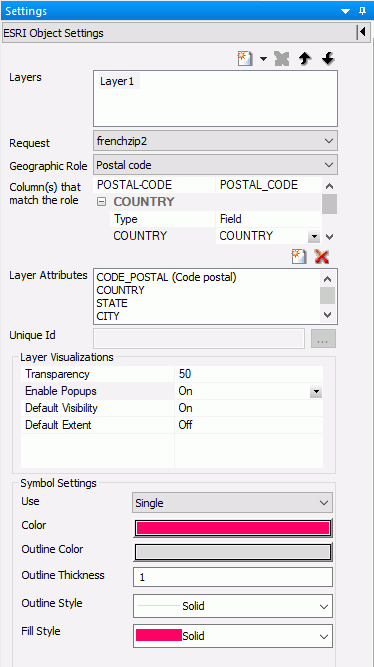Screen dimensions: 374x667
Task: Click the Unique Id browse button
Action: tap(323, 339)
